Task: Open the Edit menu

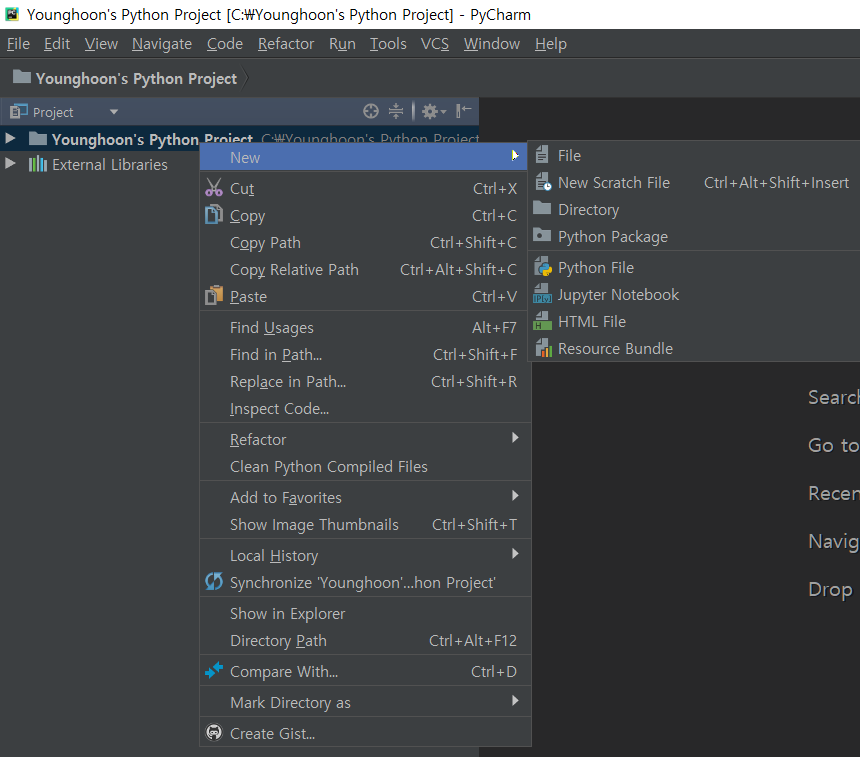Action: [57, 44]
